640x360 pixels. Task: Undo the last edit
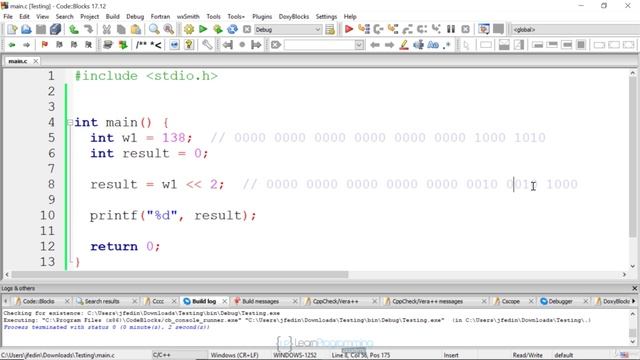tap(74, 29)
